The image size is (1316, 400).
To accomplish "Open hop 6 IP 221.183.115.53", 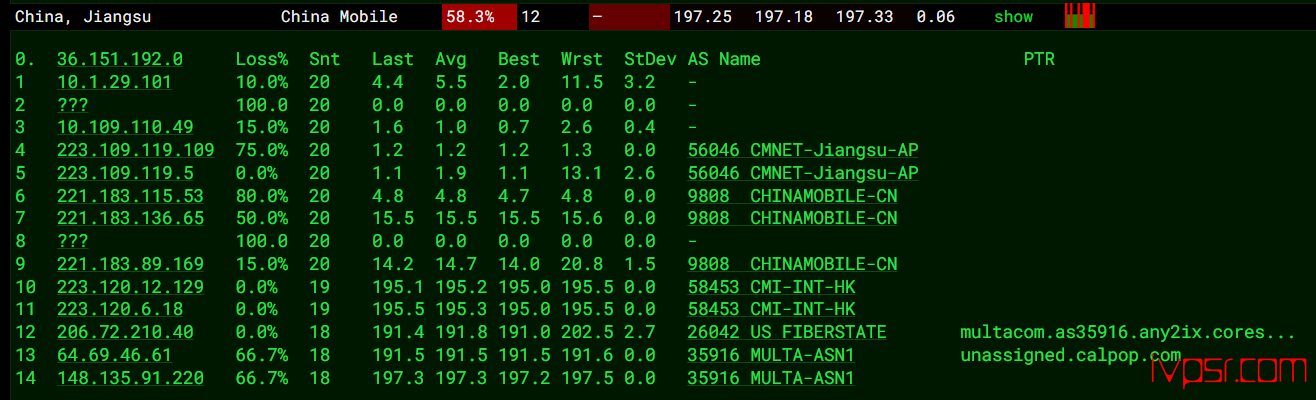I will point(130,196).
